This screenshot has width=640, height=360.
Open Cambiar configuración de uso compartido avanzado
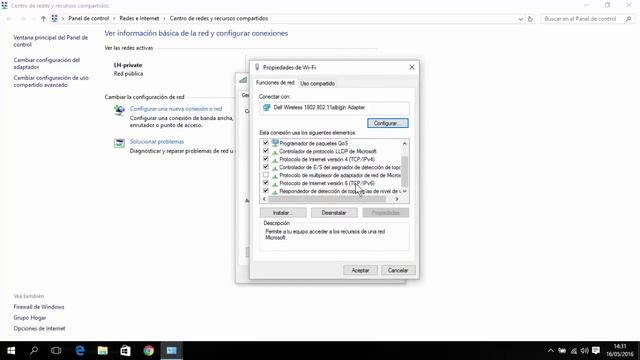point(51,81)
